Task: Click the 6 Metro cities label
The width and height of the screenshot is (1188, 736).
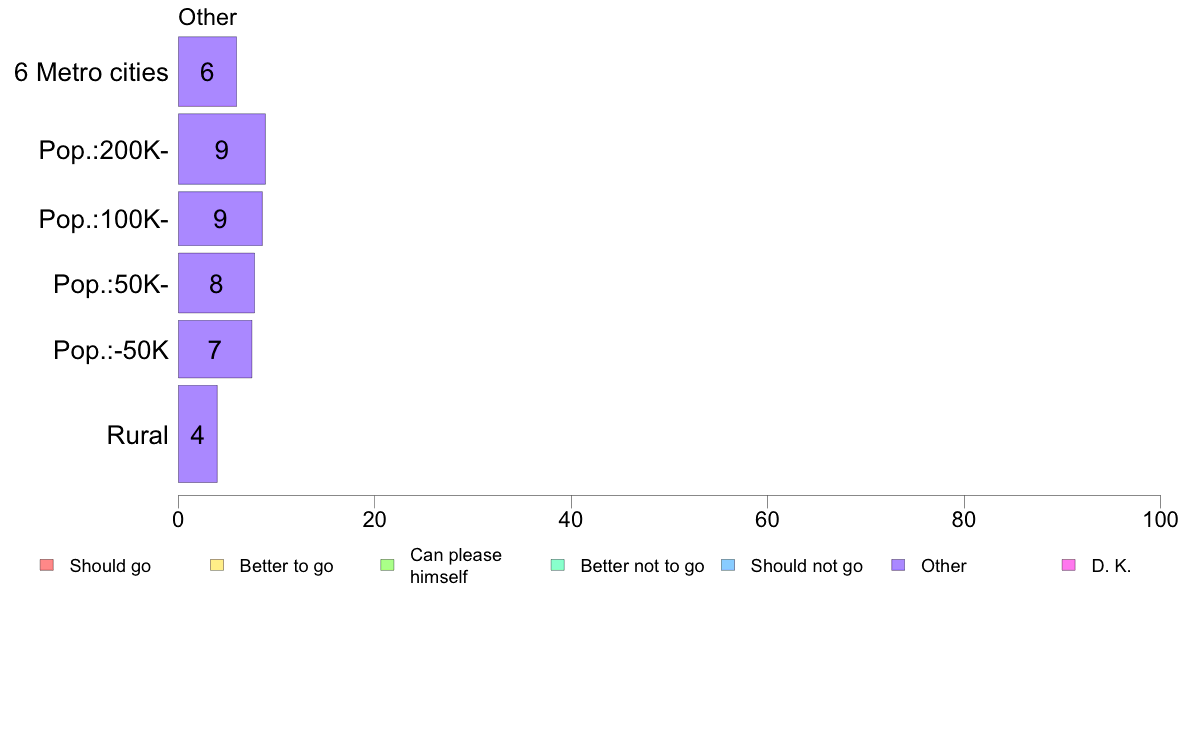Action: pos(91,72)
